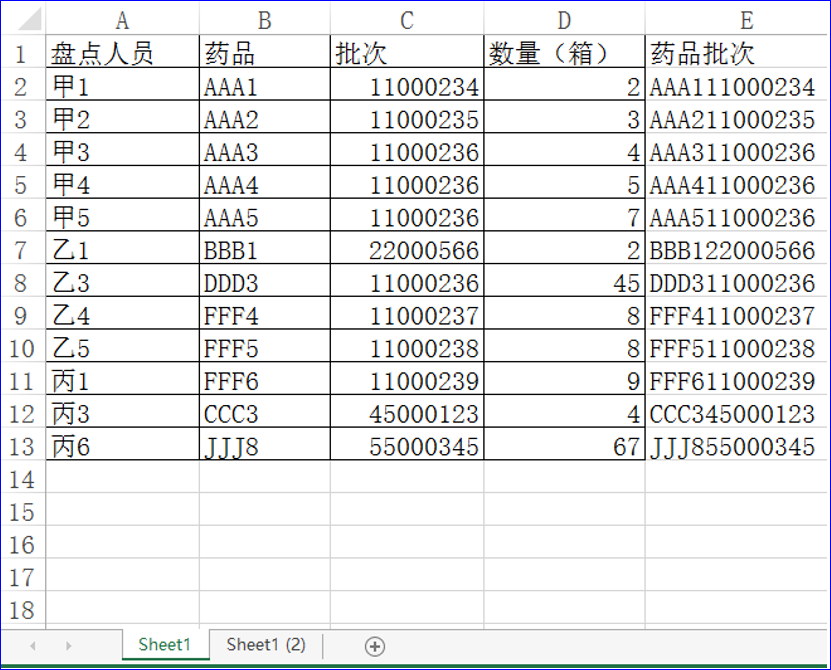Click the 批次 header cell in column C

click(407, 53)
